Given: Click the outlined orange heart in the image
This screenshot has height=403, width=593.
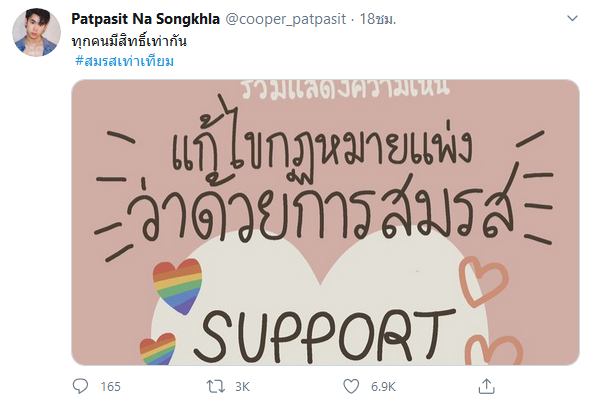Looking at the screenshot, I should [483, 281].
